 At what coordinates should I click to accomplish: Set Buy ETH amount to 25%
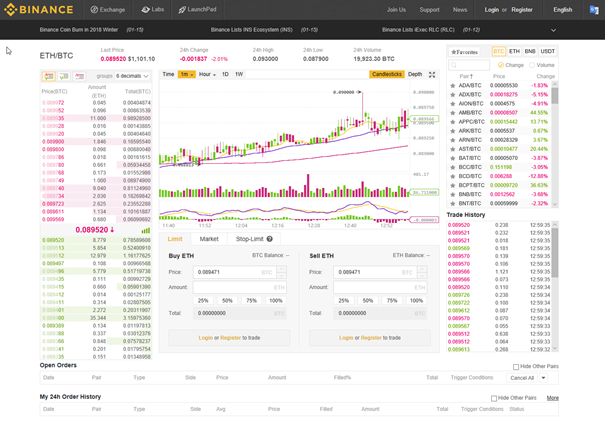203,301
